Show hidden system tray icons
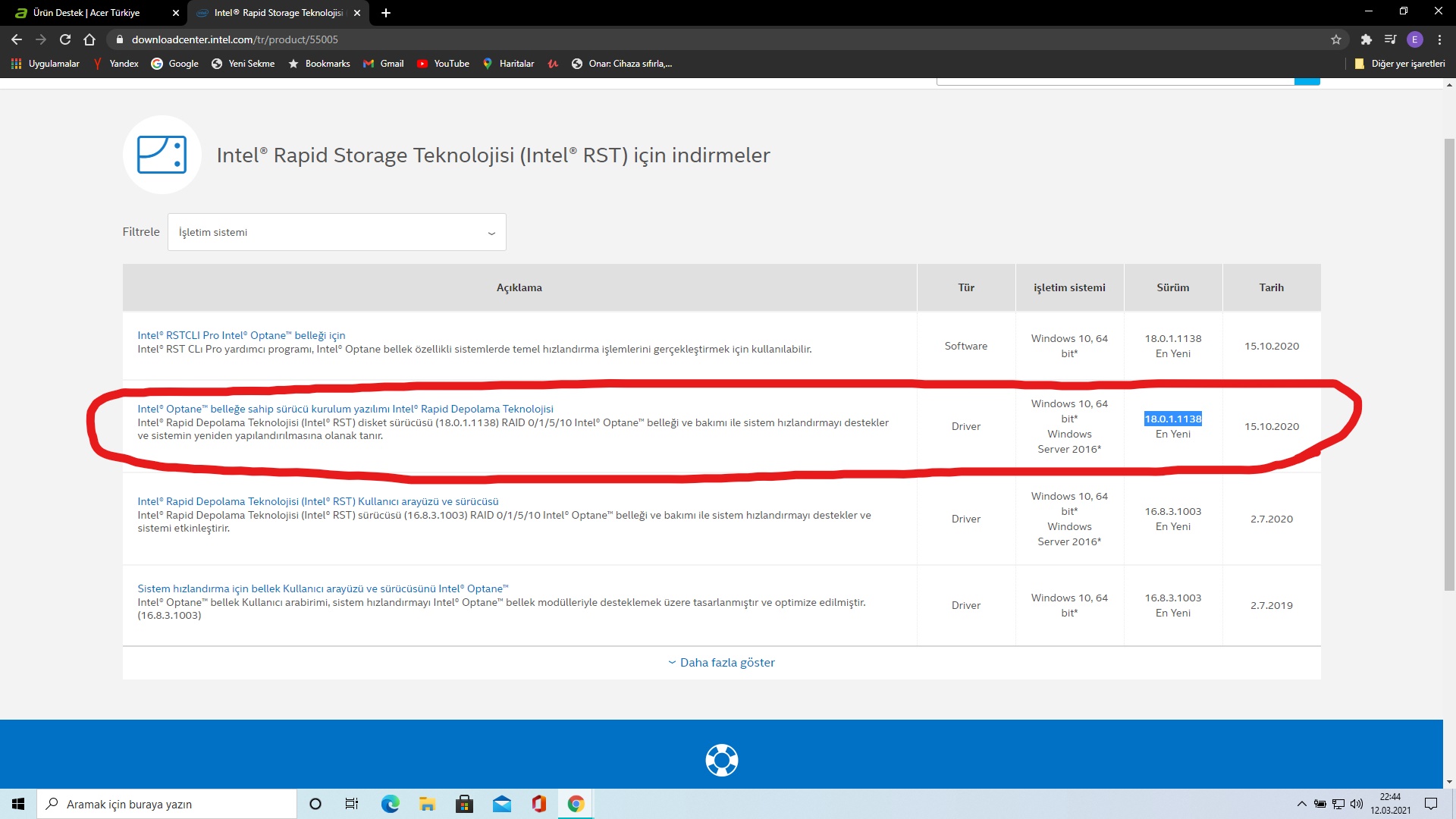The width and height of the screenshot is (1456, 819). (x=1301, y=804)
